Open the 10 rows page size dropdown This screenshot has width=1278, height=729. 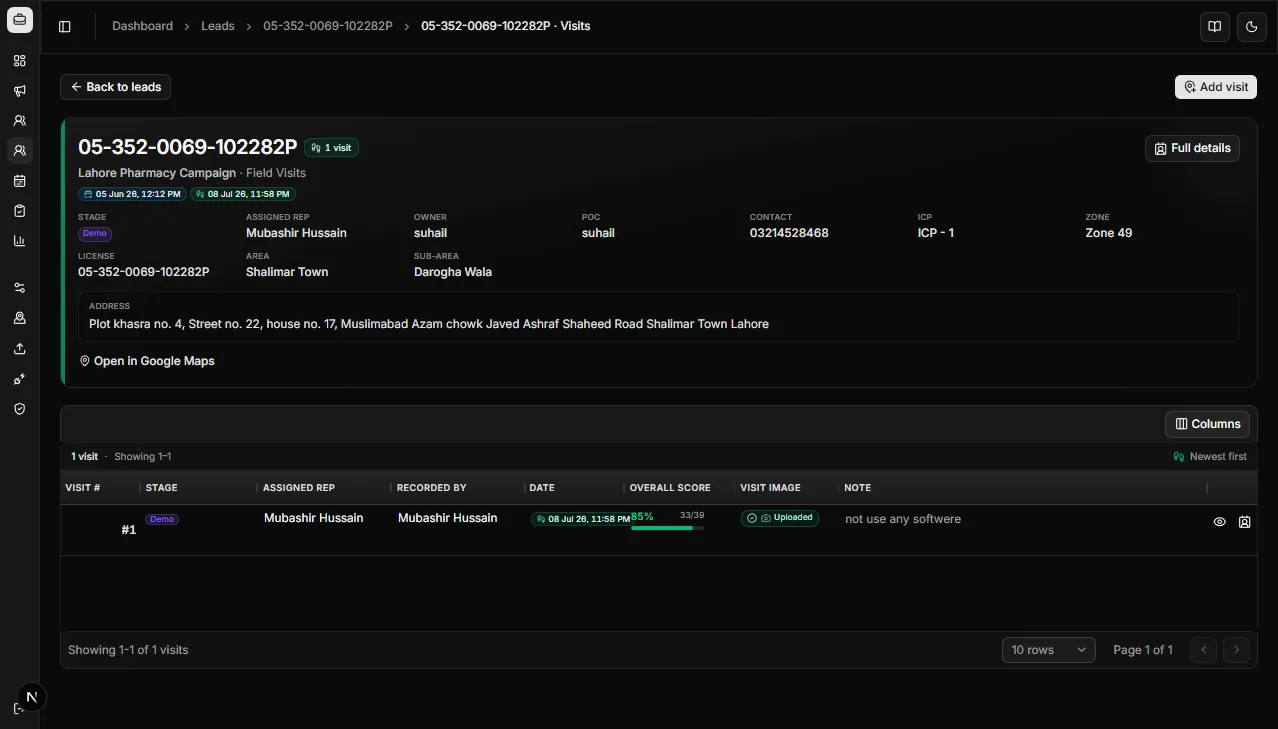pyautogui.click(x=1048, y=650)
